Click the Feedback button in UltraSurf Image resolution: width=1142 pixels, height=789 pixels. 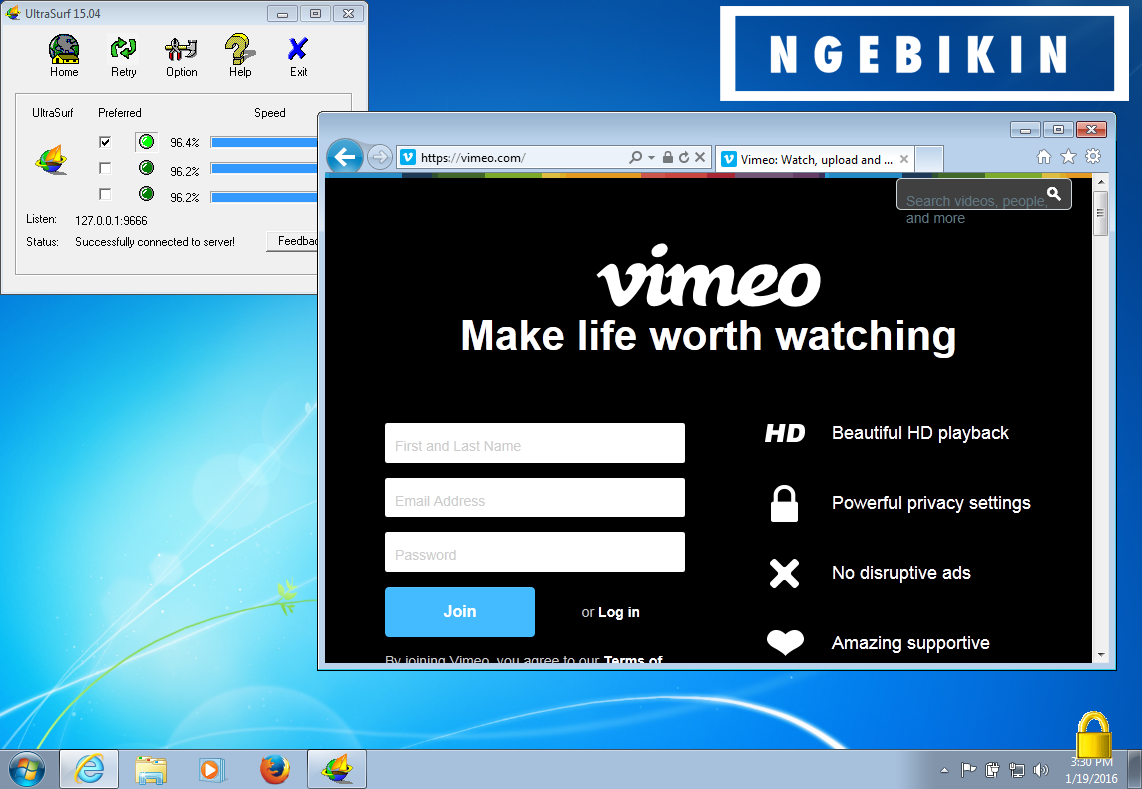pyautogui.click(x=293, y=241)
